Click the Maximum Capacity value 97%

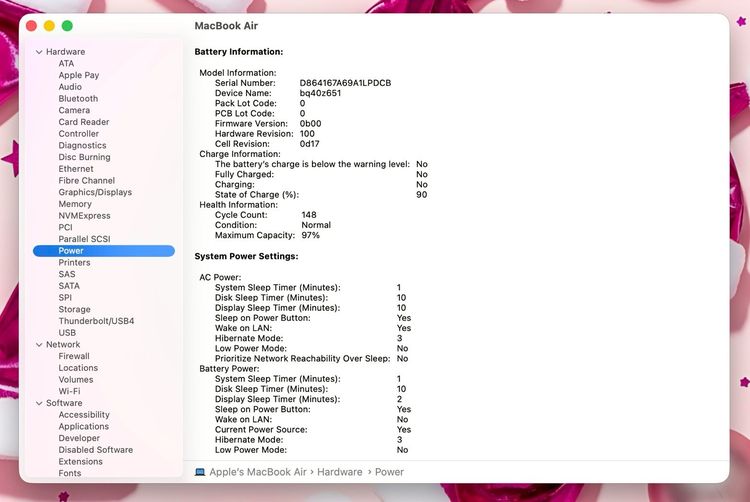[x=310, y=235]
